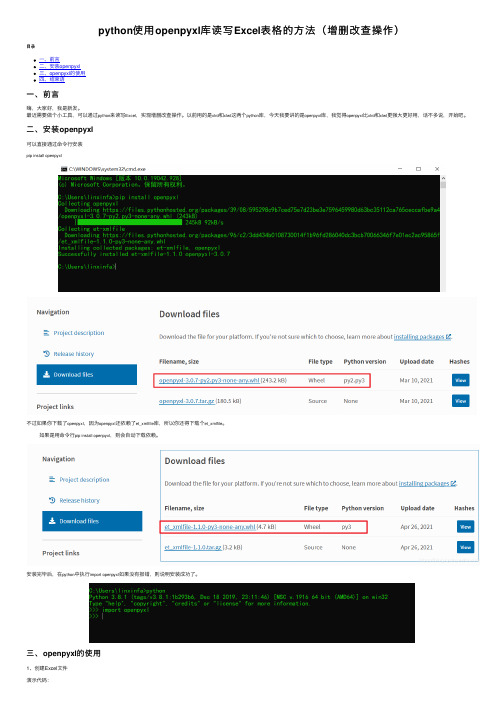Open the 三、openpyxl的使用 contents link
The height and width of the screenshot is (713, 504).
point(62,73)
